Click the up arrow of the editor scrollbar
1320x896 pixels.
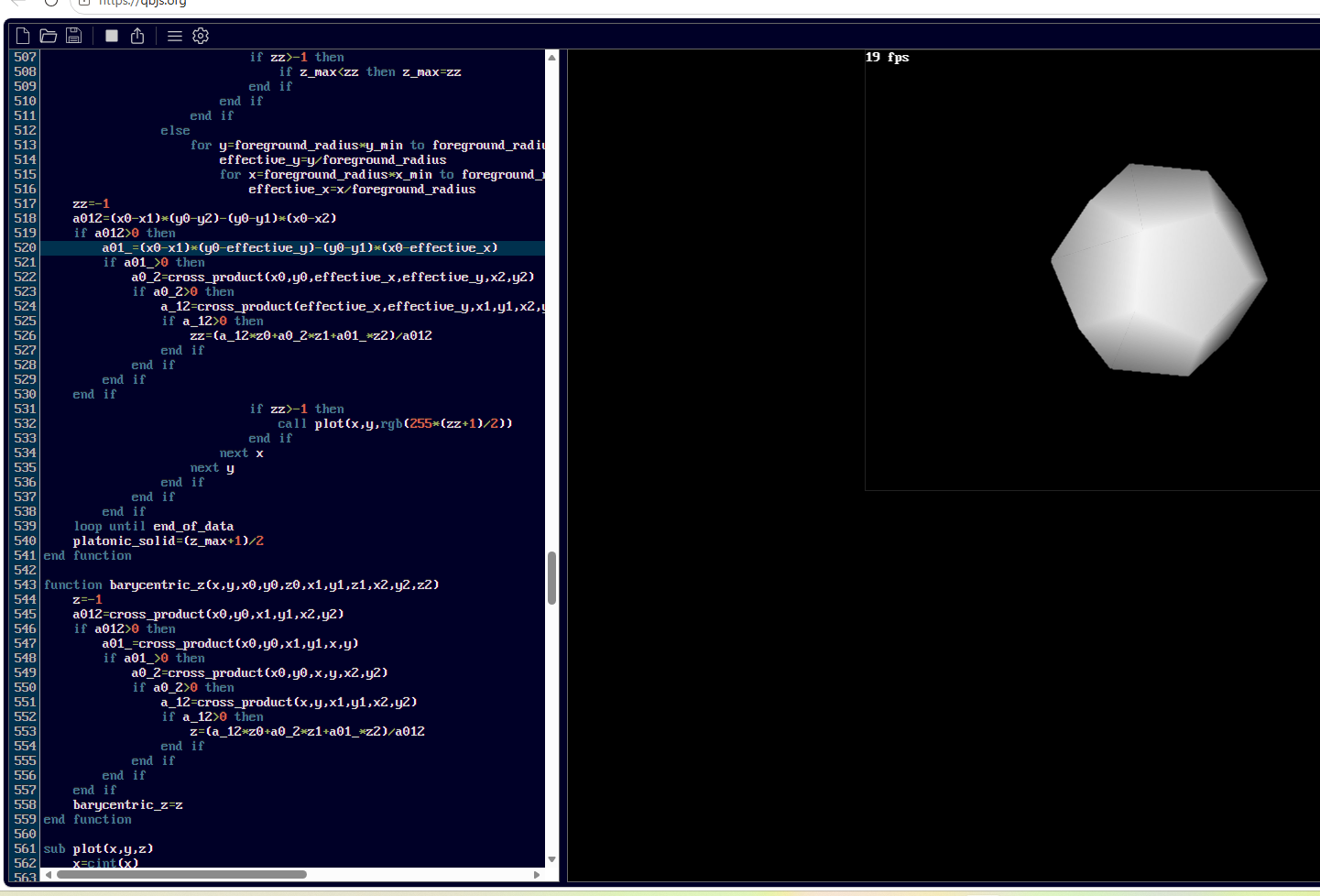[x=551, y=58]
